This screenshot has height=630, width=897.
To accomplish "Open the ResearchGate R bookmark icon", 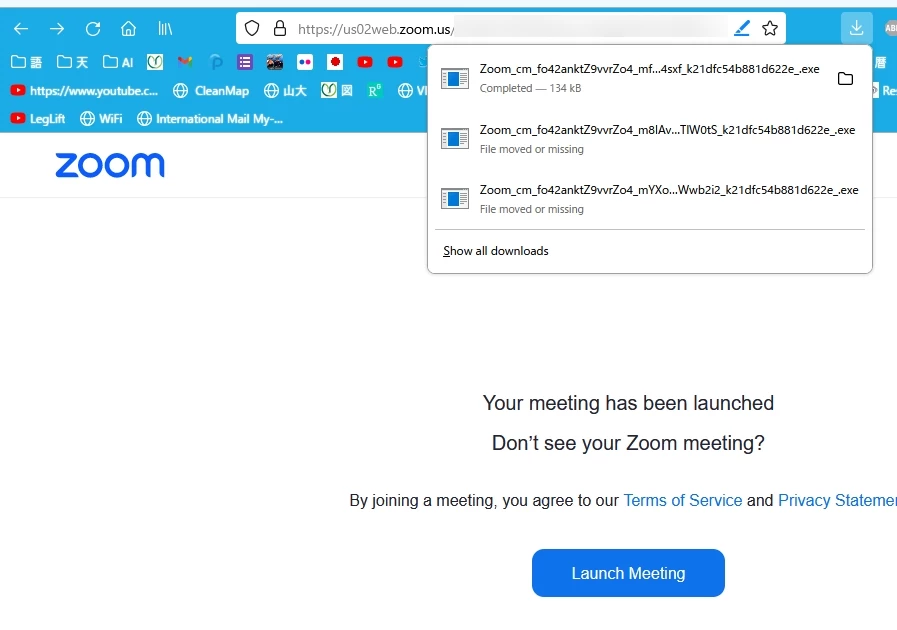I will (x=375, y=90).
